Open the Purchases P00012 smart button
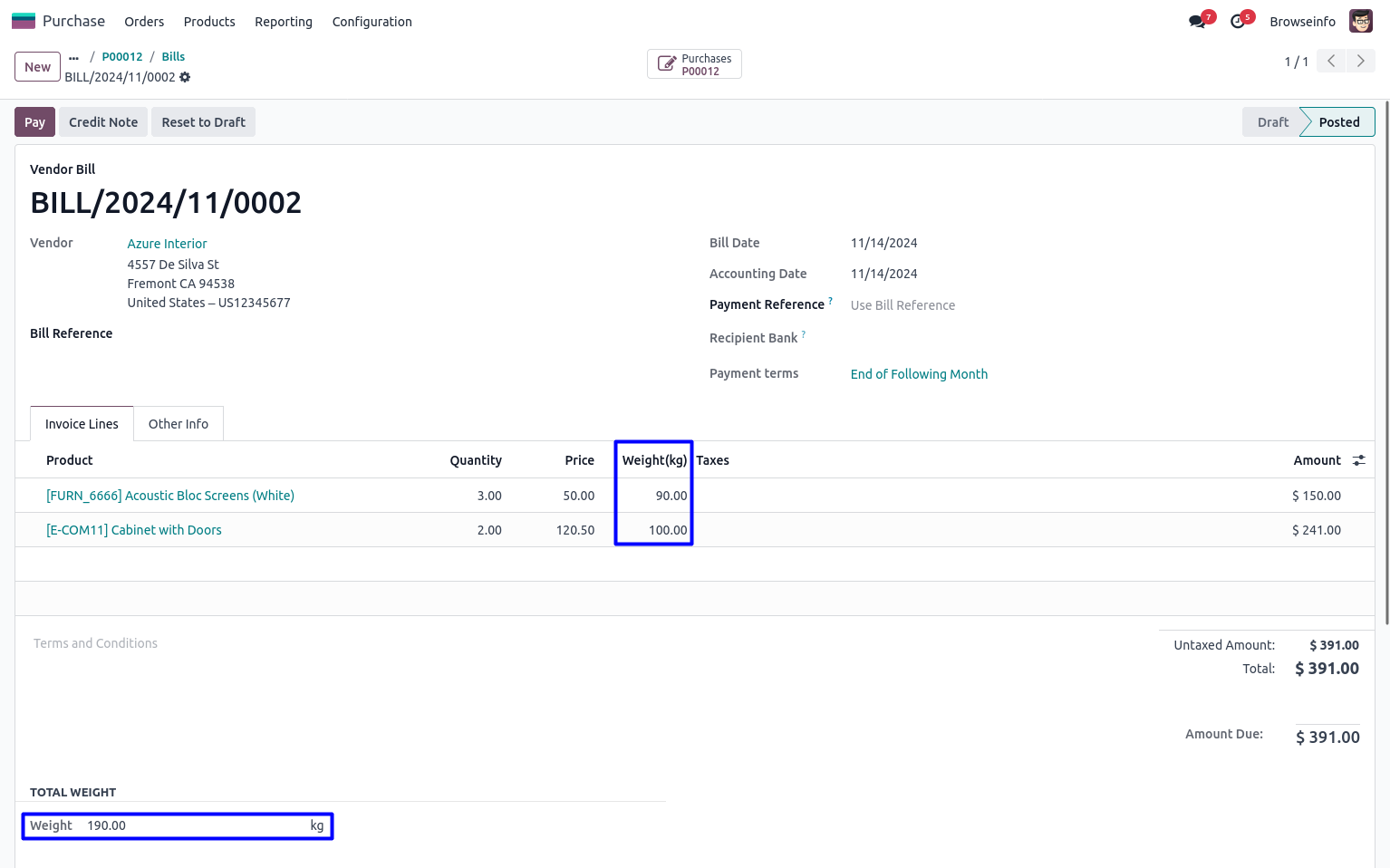 click(x=694, y=64)
